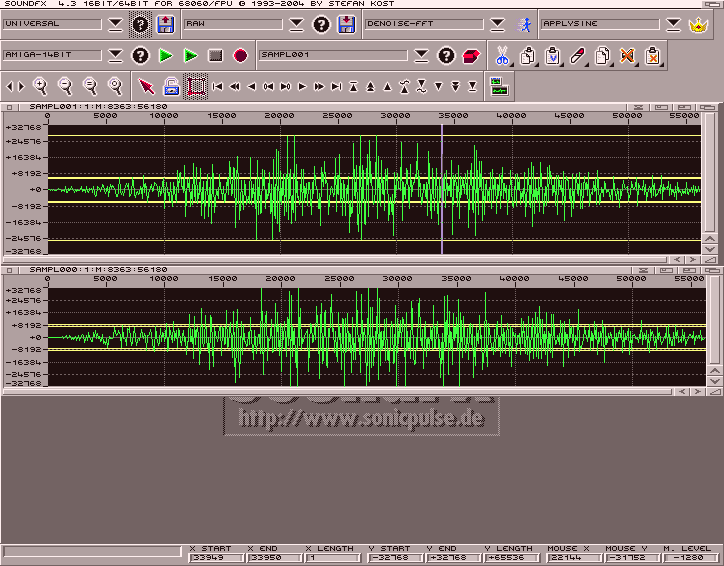Screen dimensions: 724x566
Task: Zoom out with the minus magnifier
Action: (65, 86)
